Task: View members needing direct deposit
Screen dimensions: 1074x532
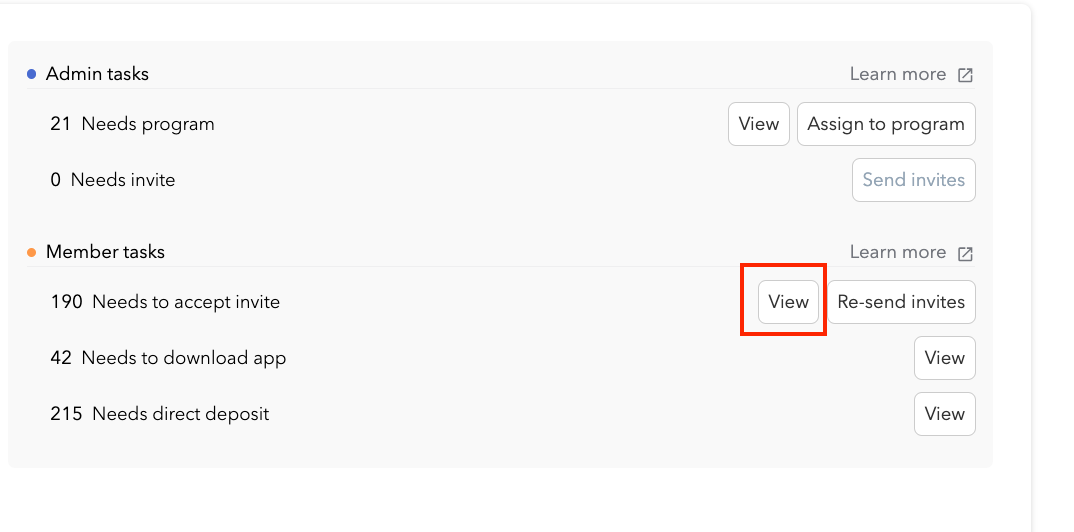Action: pyautogui.click(x=944, y=414)
